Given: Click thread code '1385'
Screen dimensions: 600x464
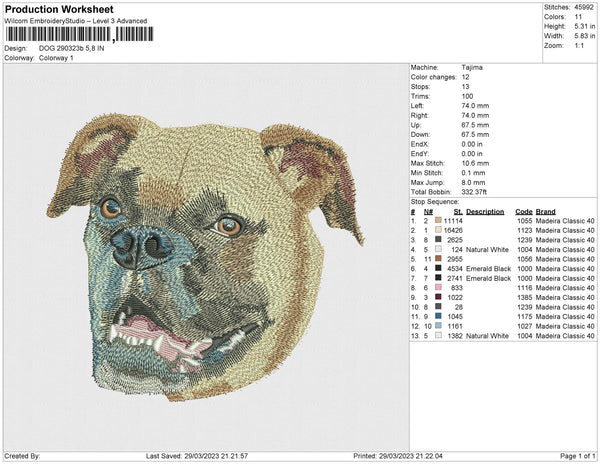Looking at the screenshot, I should click(x=525, y=297).
